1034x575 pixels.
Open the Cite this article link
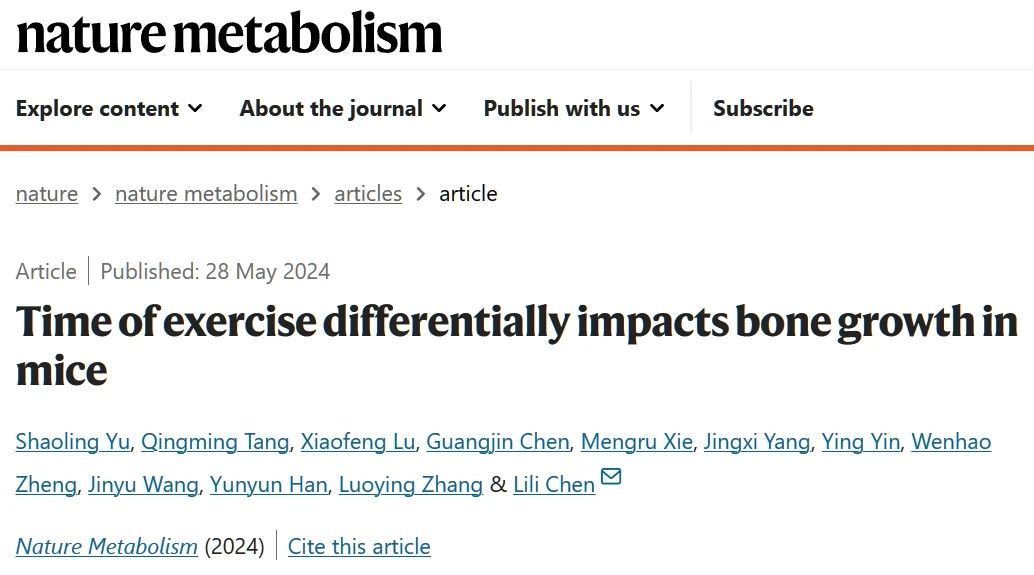[359, 547]
